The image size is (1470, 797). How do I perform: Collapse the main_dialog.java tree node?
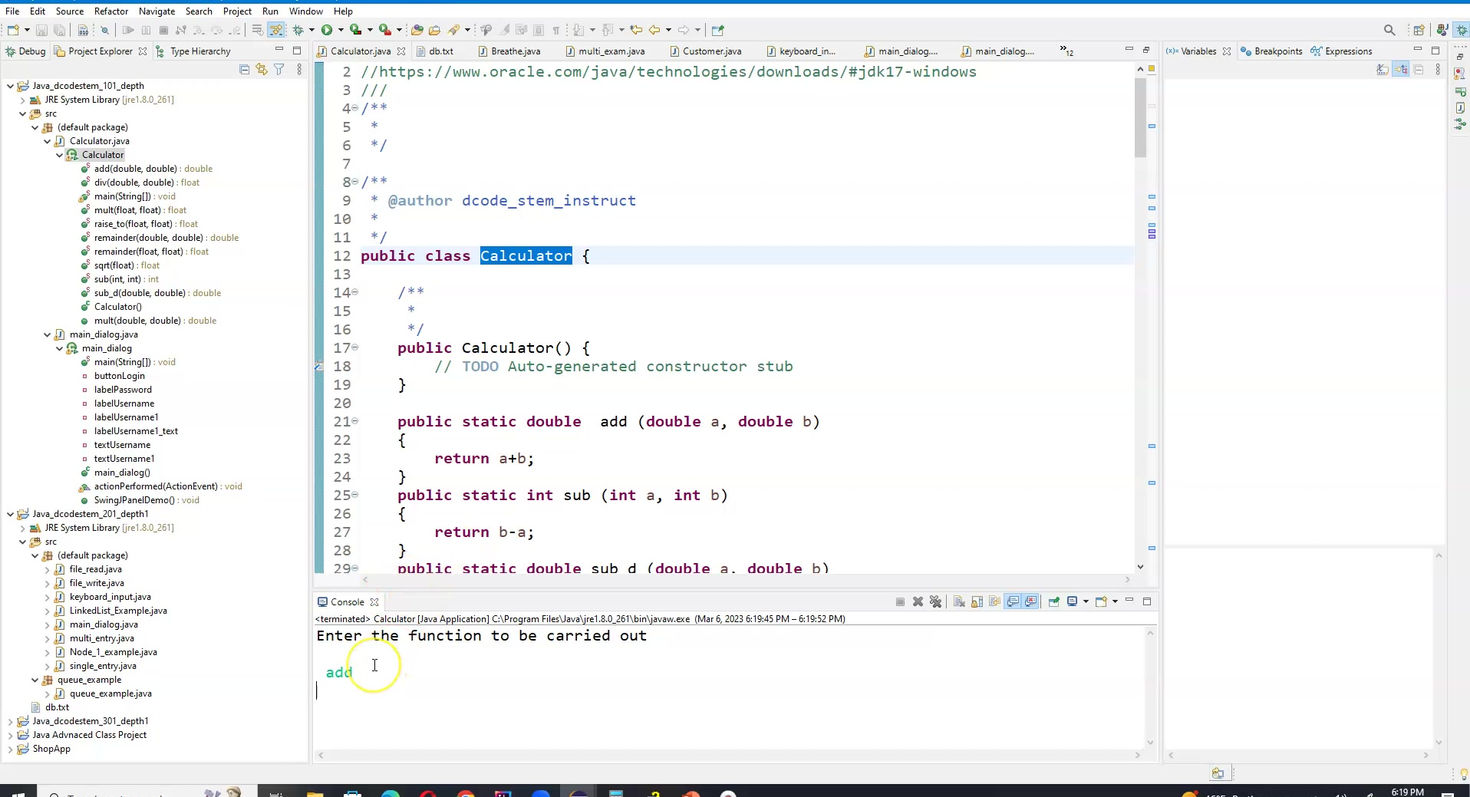47,335
